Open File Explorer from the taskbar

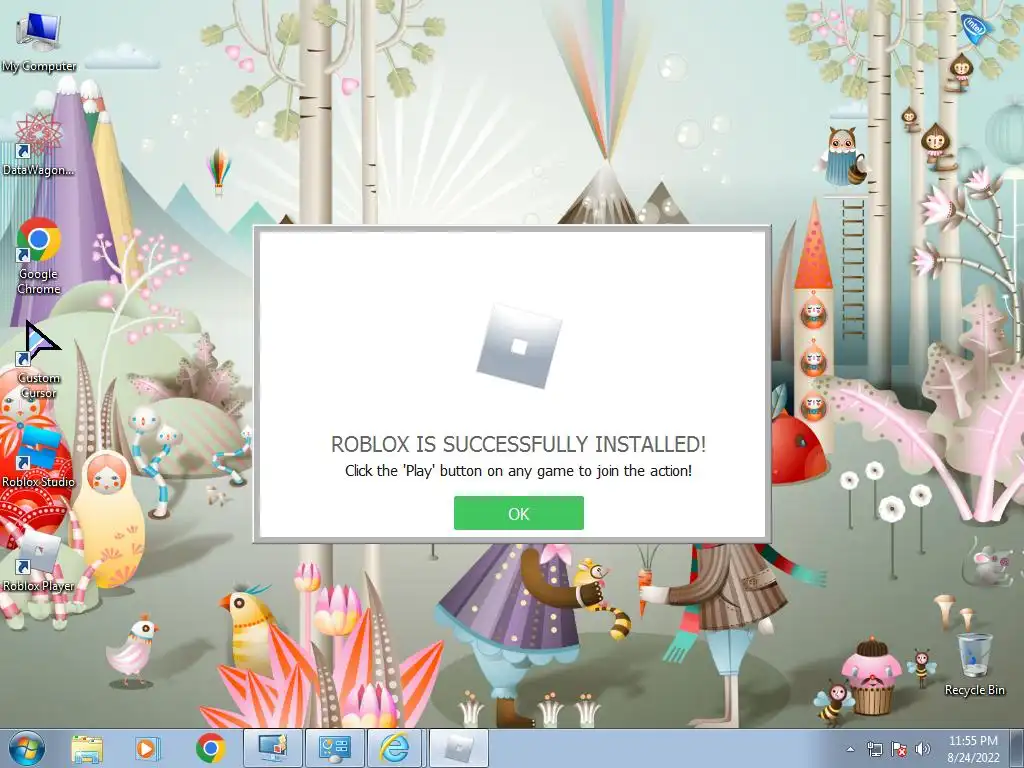pos(87,748)
